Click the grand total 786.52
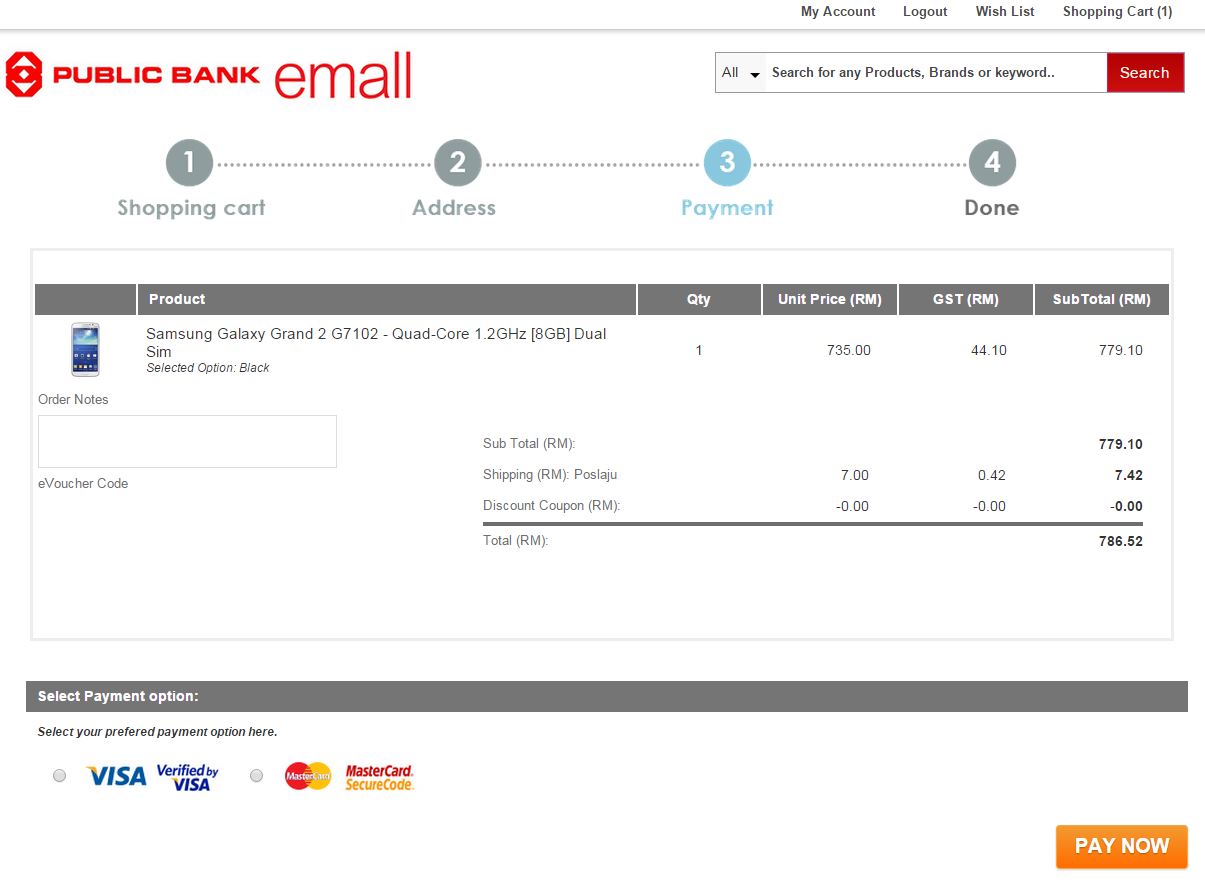This screenshot has height=892, width=1205. [x=1121, y=541]
